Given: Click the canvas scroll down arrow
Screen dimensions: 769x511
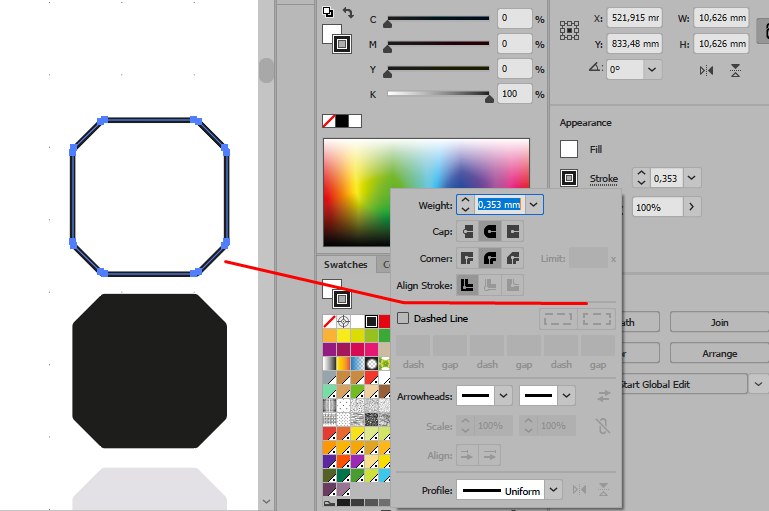Looking at the screenshot, I should (x=266, y=501).
